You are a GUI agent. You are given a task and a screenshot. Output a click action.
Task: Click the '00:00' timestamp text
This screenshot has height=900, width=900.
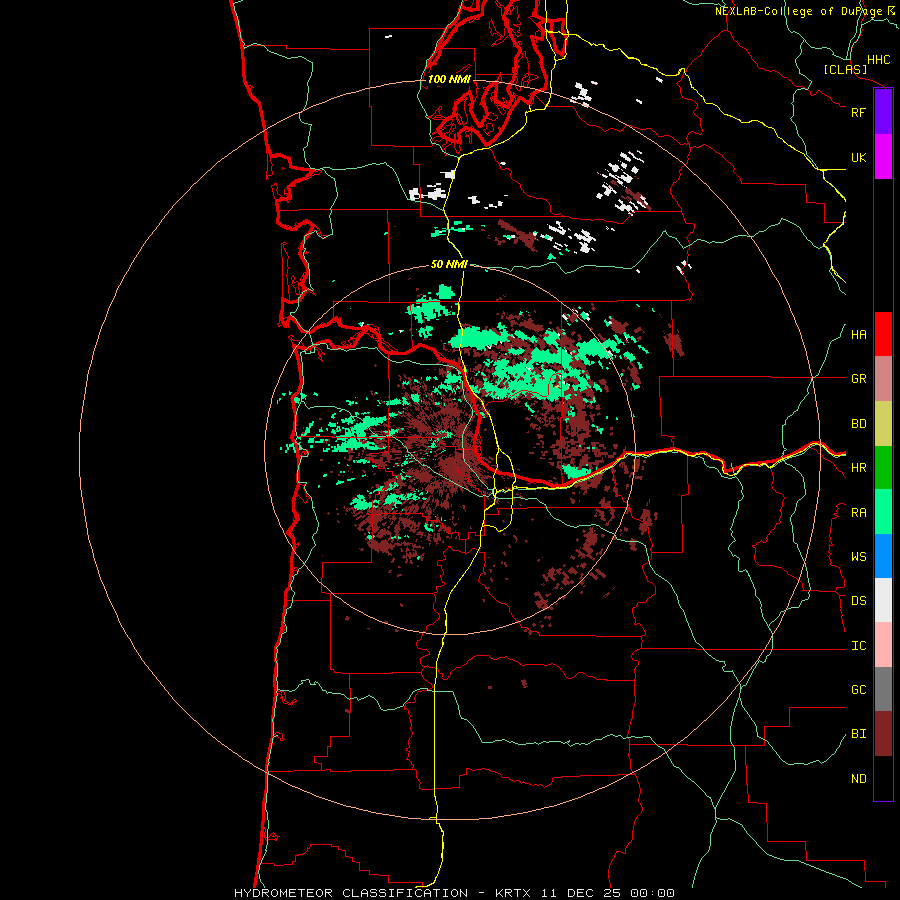coord(652,893)
